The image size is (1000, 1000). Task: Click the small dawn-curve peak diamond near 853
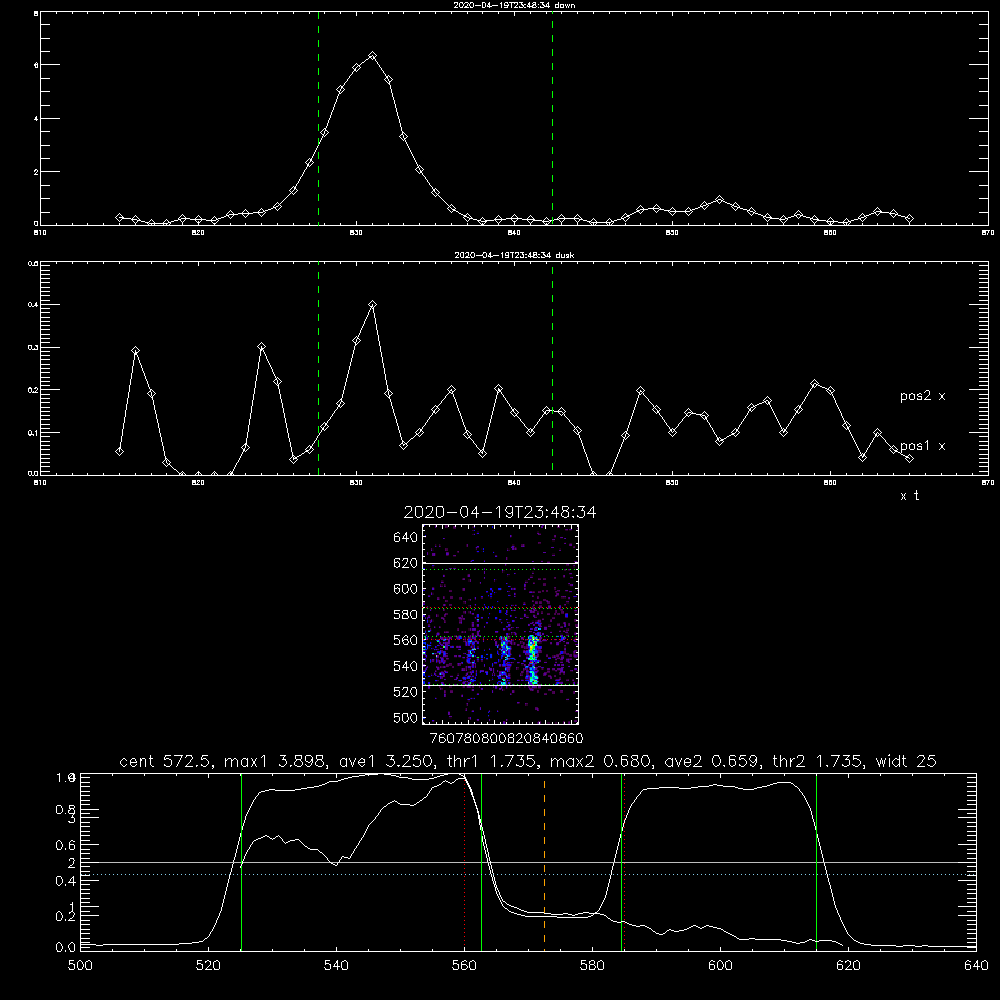[719, 200]
